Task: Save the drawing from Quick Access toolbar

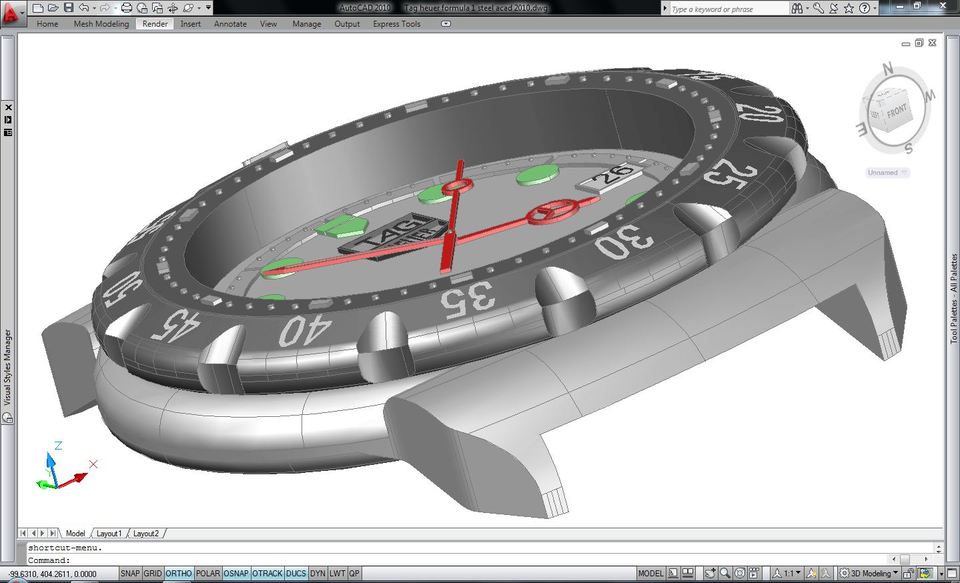Action: [x=68, y=8]
